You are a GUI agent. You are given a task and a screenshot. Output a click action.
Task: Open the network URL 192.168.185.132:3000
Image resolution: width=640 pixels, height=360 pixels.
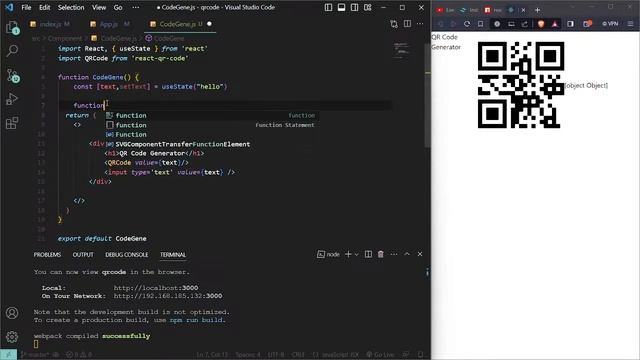point(168,296)
